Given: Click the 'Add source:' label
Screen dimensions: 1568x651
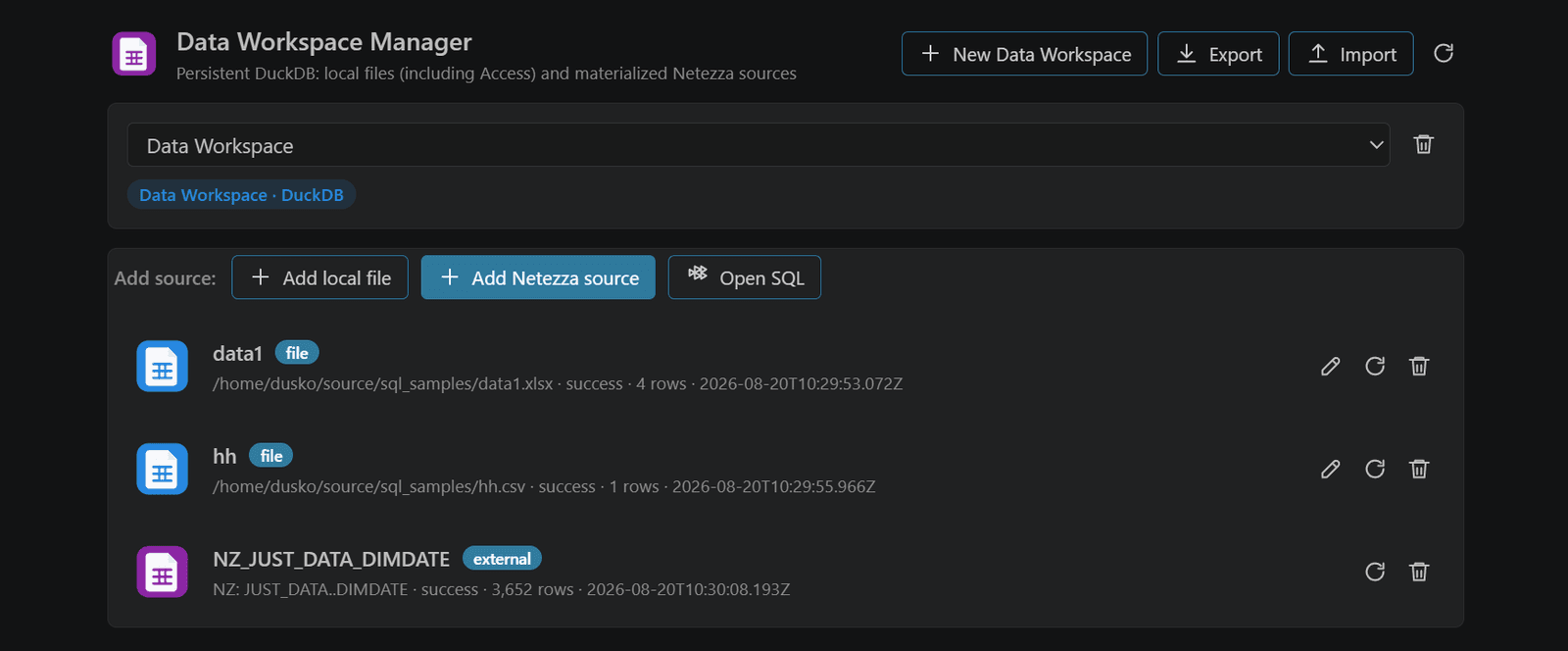Looking at the screenshot, I should click(x=165, y=278).
